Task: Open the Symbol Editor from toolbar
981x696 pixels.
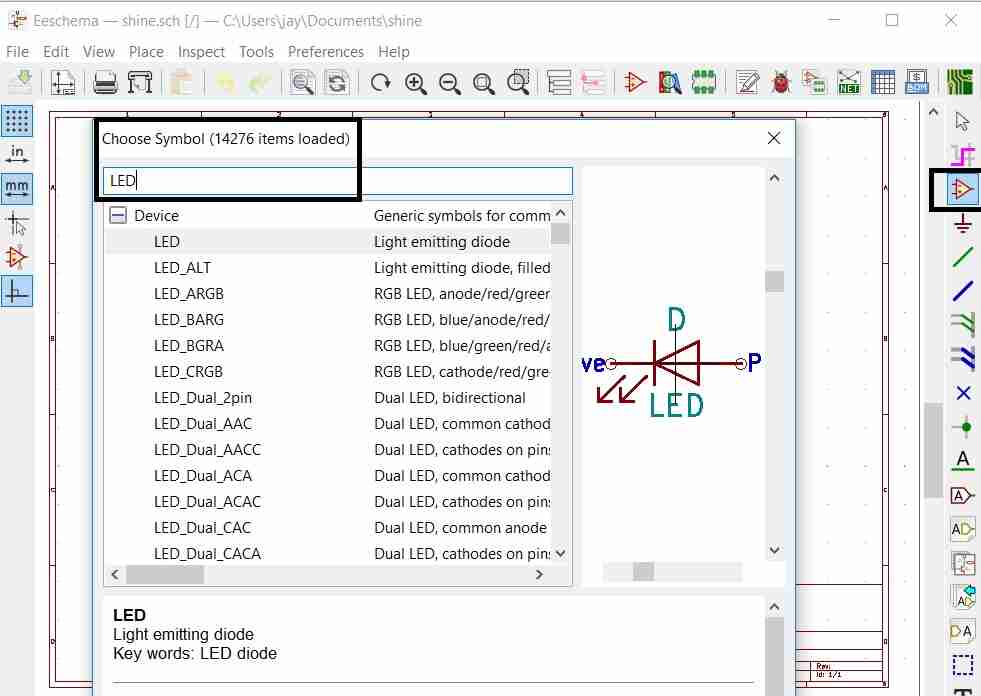Action: [634, 83]
